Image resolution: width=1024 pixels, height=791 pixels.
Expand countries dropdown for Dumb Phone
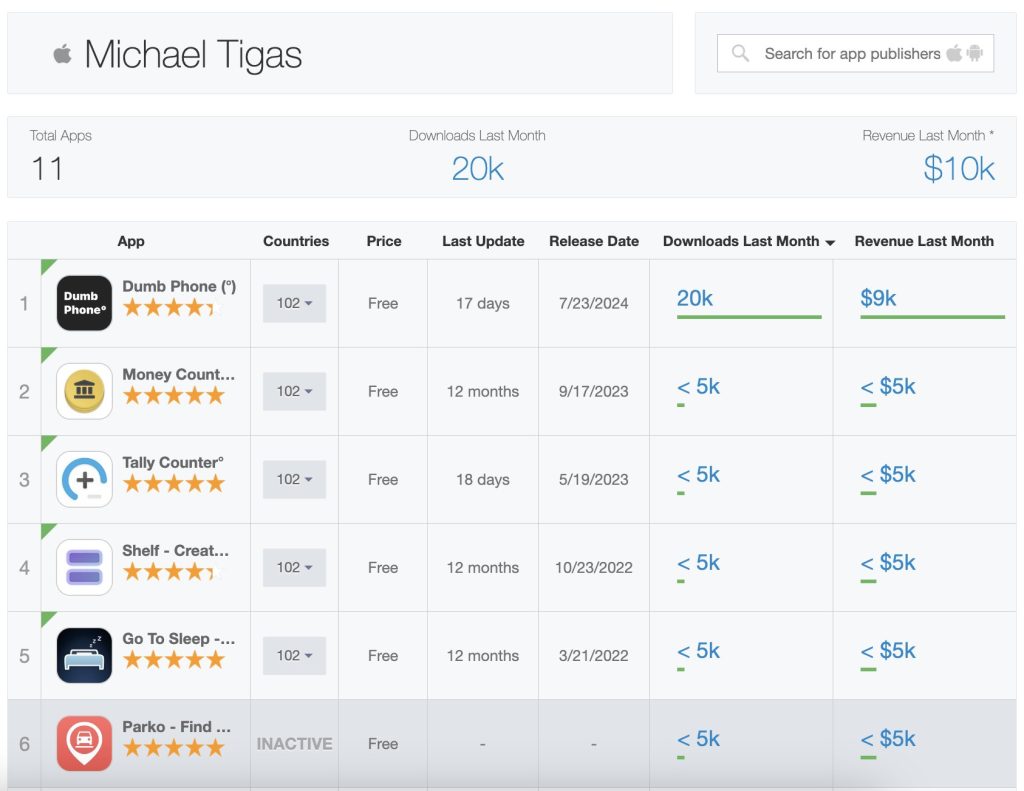(x=294, y=303)
